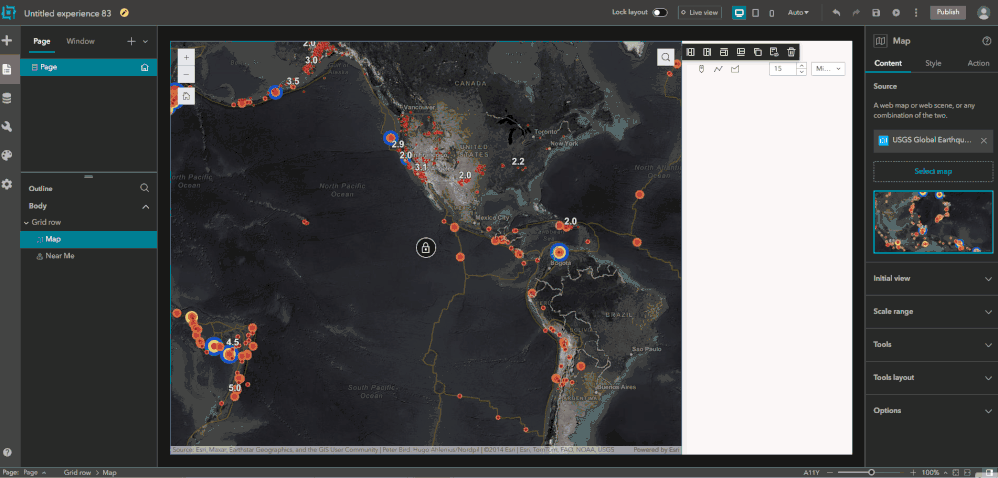Image resolution: width=998 pixels, height=478 pixels.
Task: Open Map widget help icon
Action: [x=987, y=41]
